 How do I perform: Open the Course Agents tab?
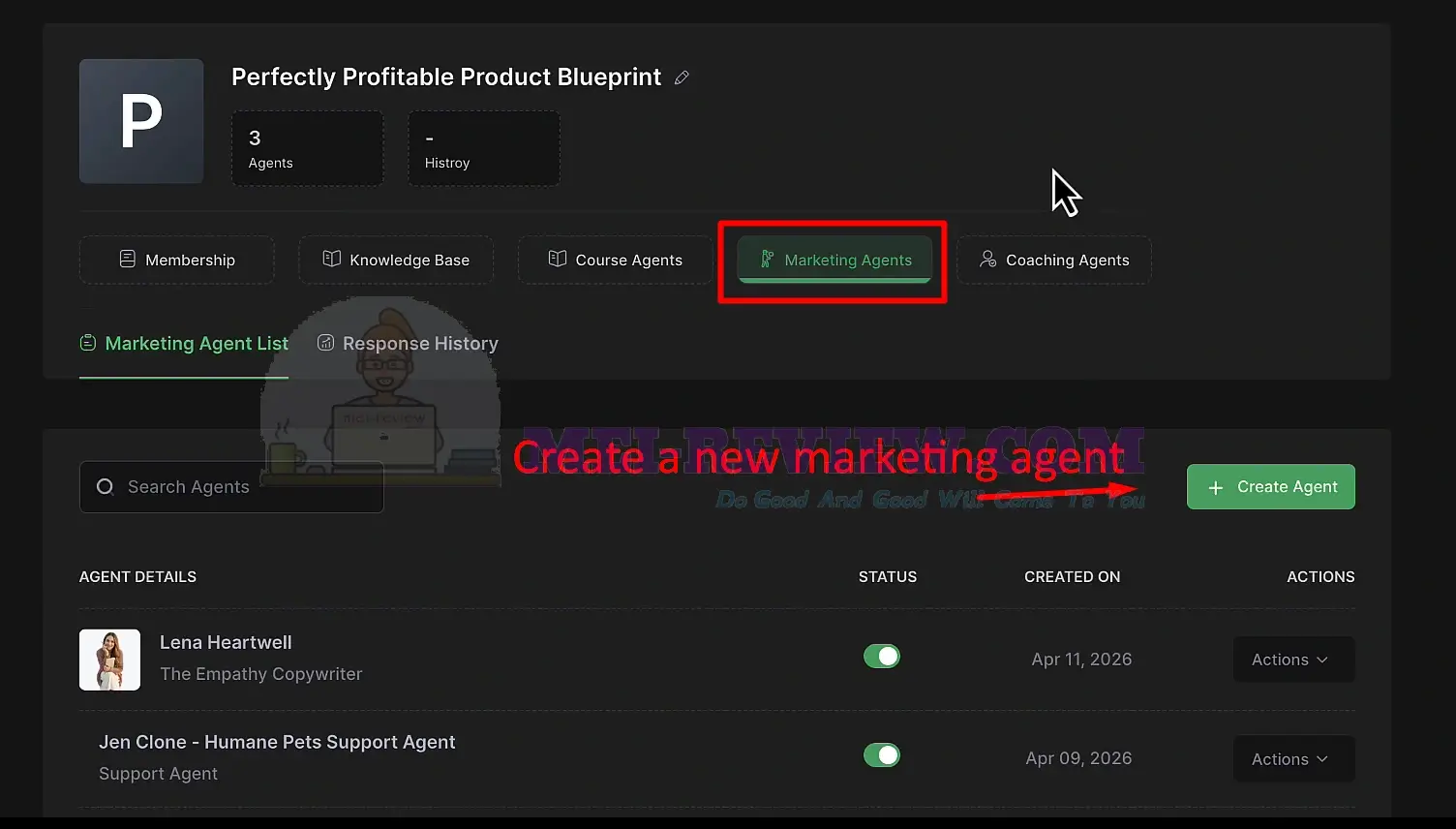pyautogui.click(x=616, y=260)
